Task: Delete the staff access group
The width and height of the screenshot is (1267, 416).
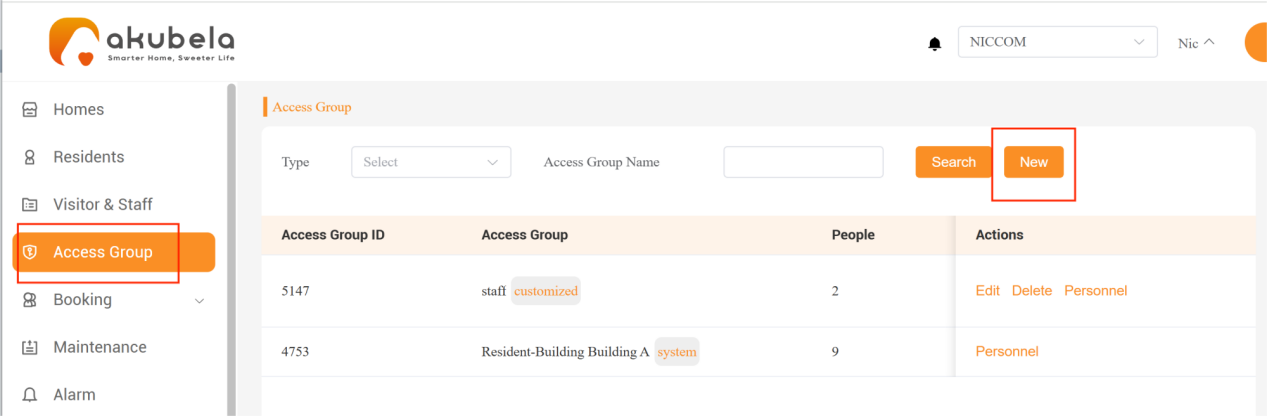Action: click(x=1031, y=290)
